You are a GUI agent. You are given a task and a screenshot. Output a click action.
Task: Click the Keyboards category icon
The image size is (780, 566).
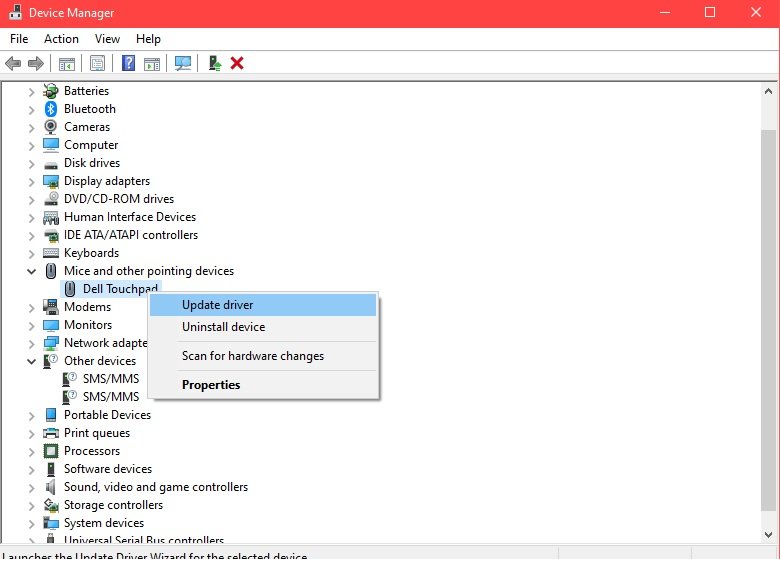click(x=51, y=253)
